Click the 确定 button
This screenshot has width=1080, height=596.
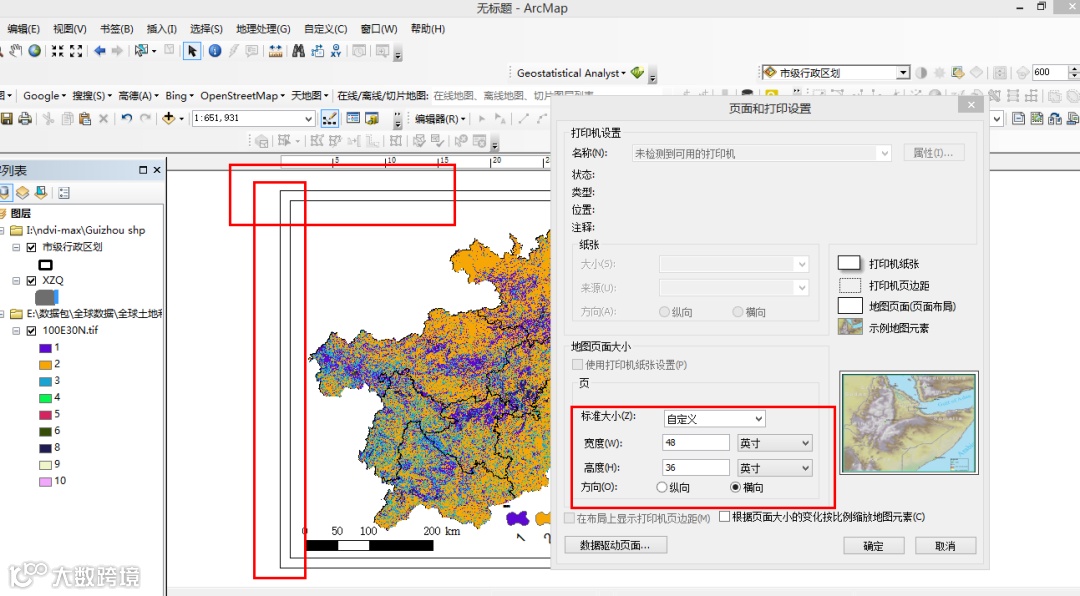[x=874, y=546]
